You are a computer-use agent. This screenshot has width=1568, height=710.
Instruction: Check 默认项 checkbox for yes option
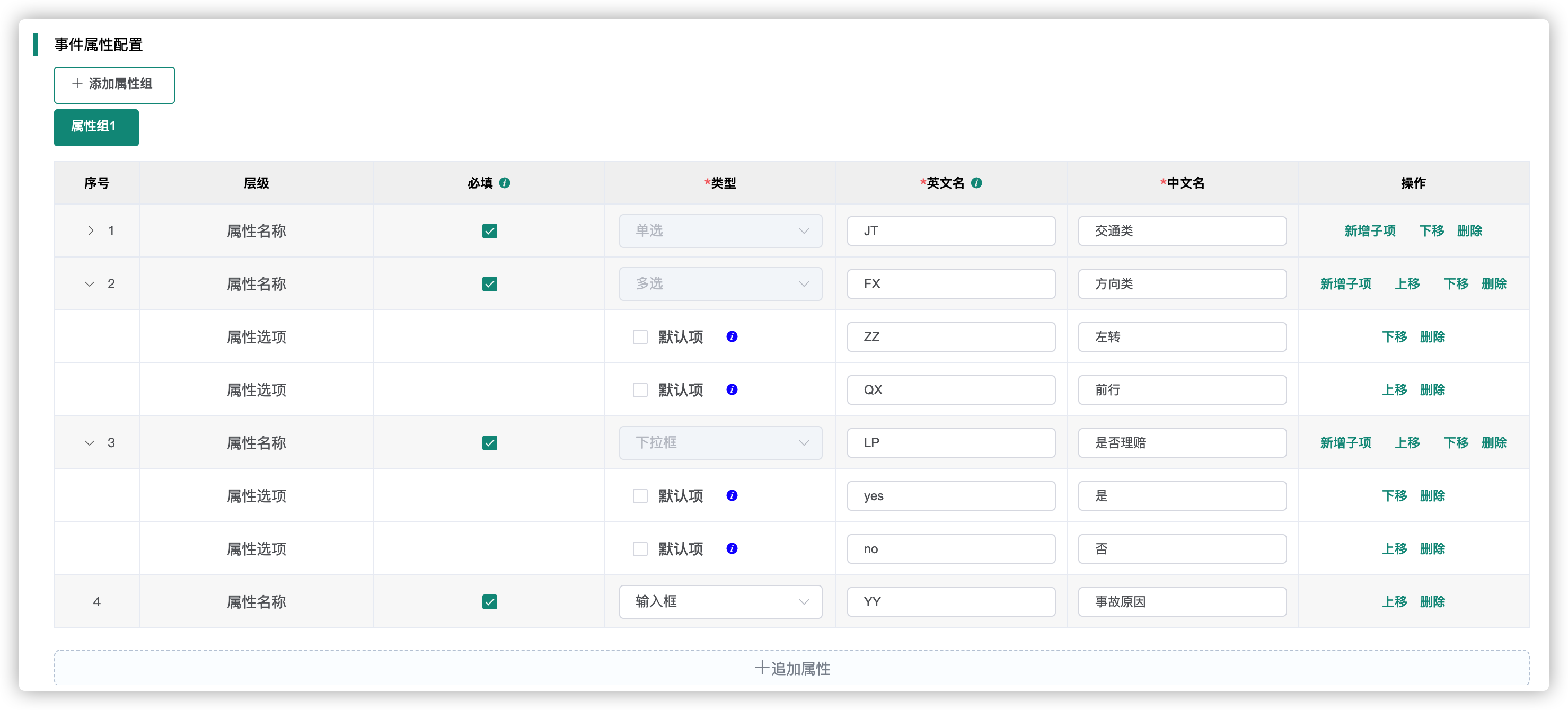pos(640,495)
